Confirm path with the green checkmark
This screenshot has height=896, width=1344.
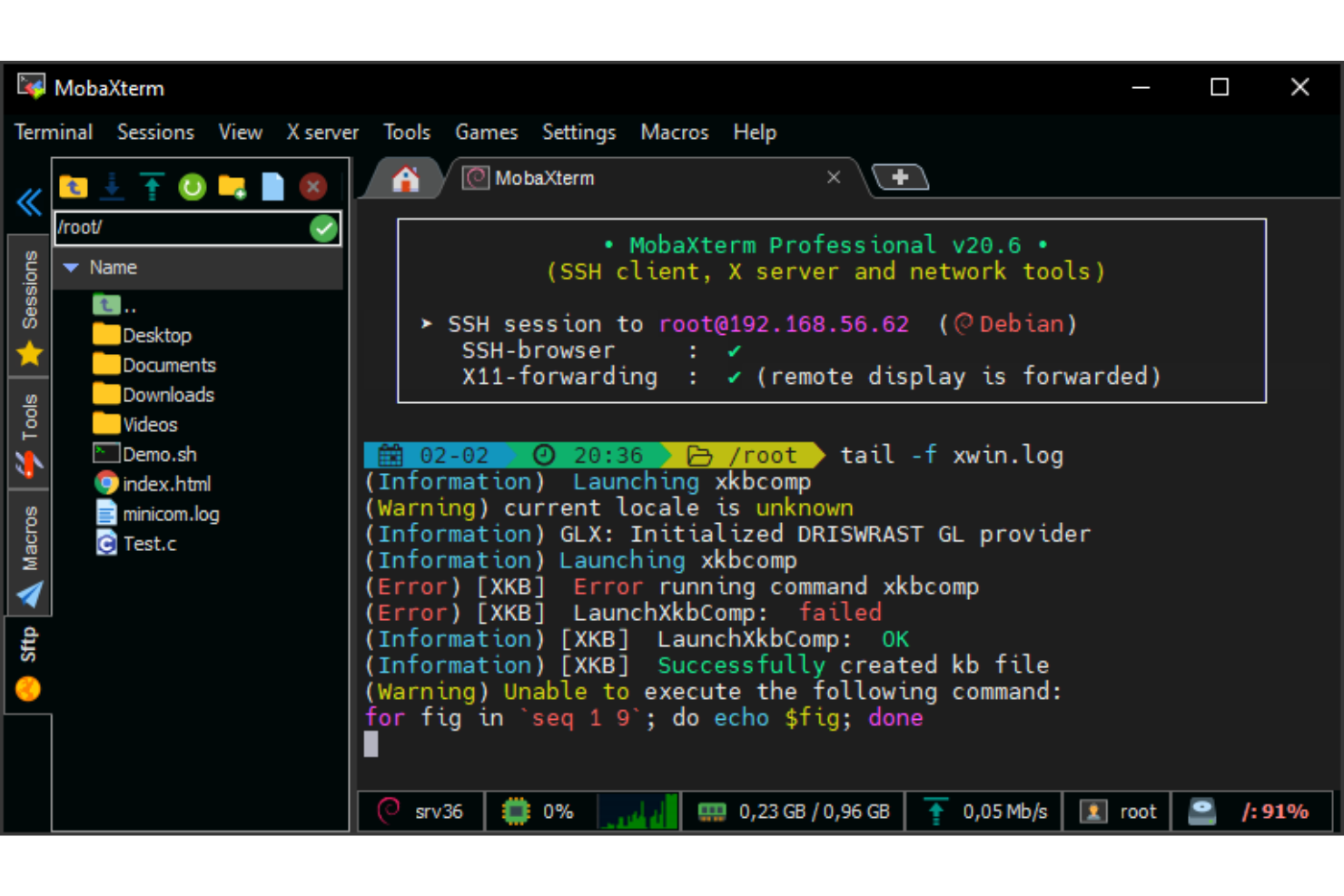[324, 228]
